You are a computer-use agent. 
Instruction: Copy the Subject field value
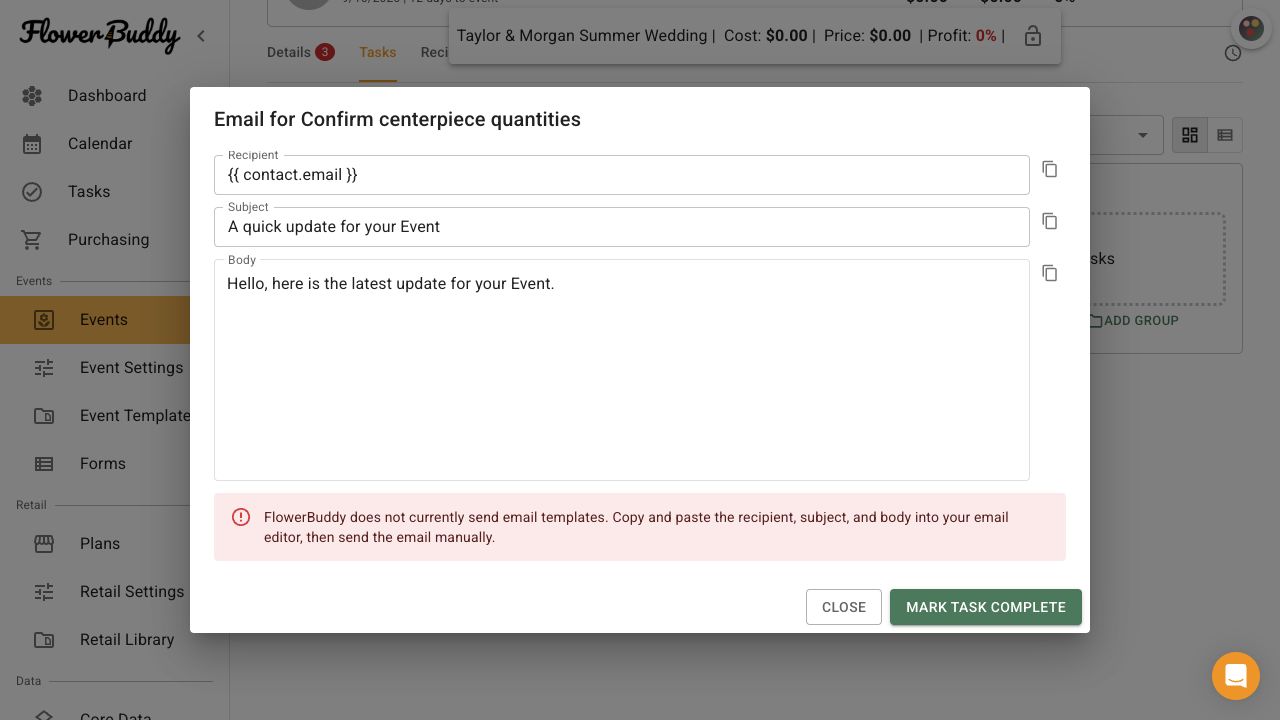pyautogui.click(x=1050, y=221)
